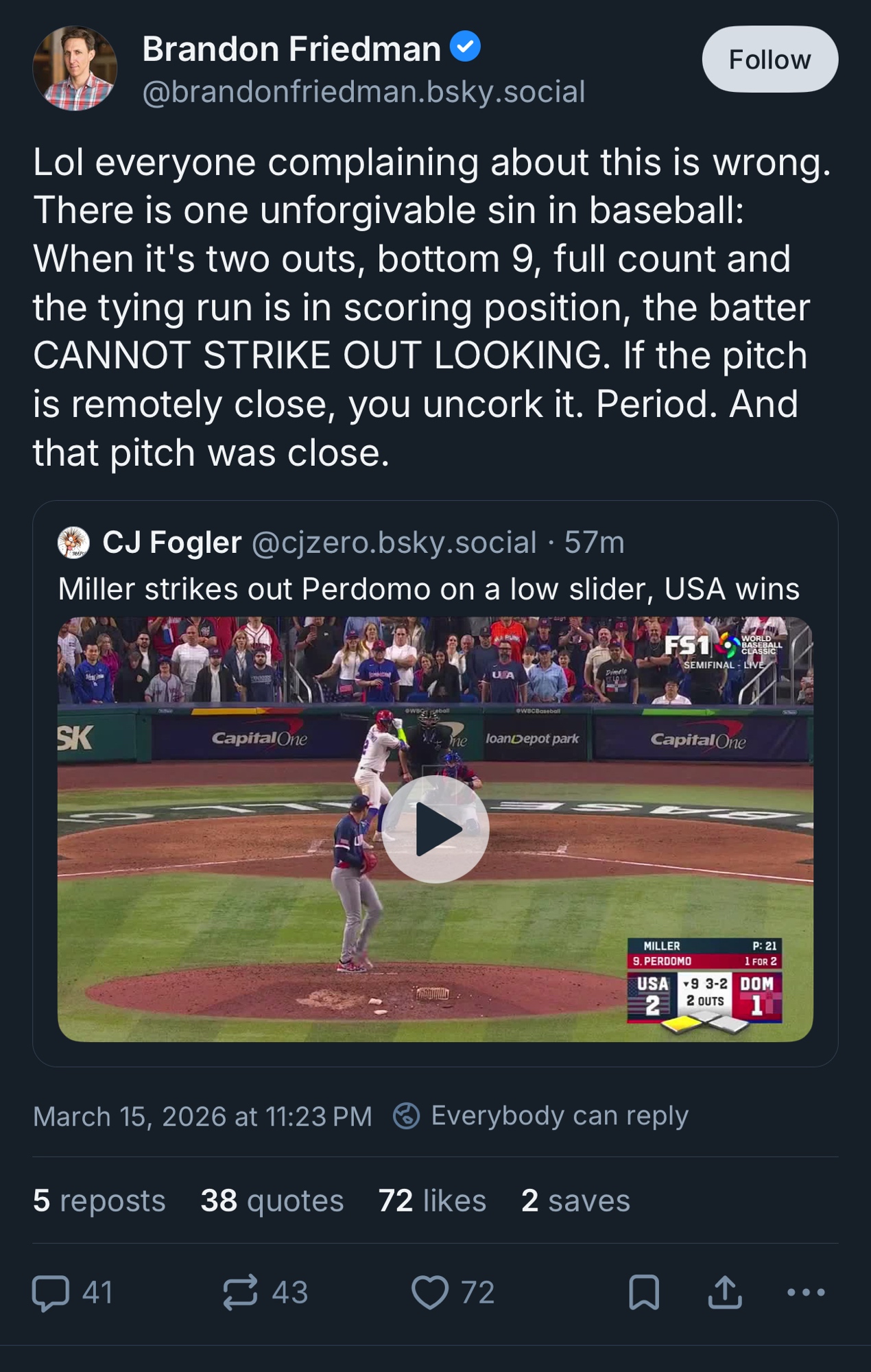Open CJ Fogler's quoted profile name
This screenshot has height=1372, width=871.
tap(172, 543)
